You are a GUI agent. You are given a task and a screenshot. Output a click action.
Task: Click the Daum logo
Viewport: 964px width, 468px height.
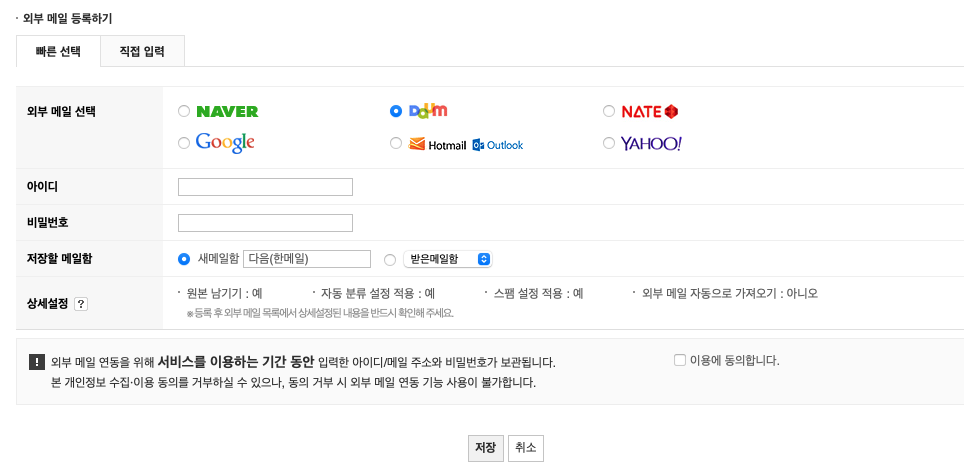428,111
